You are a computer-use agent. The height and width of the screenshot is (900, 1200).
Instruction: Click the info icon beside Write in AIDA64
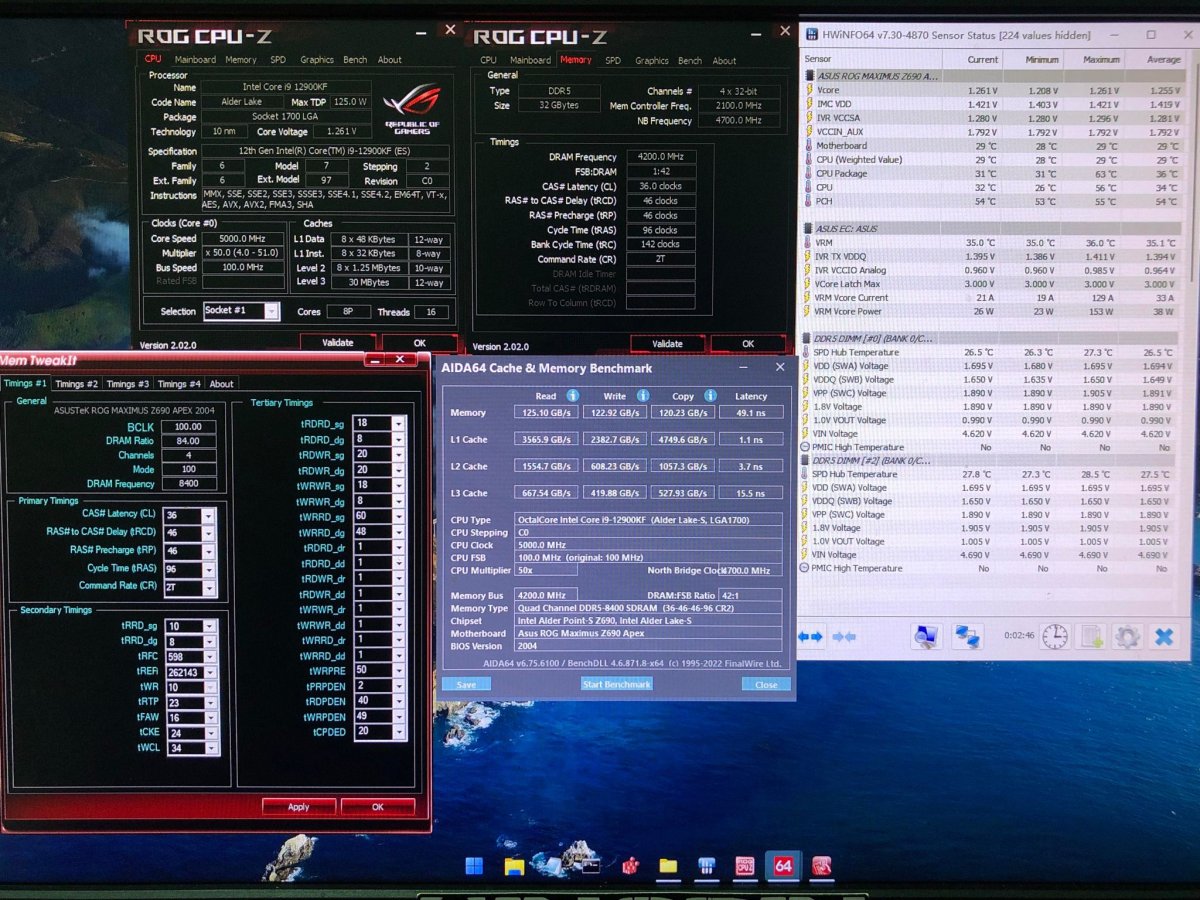tap(643, 396)
